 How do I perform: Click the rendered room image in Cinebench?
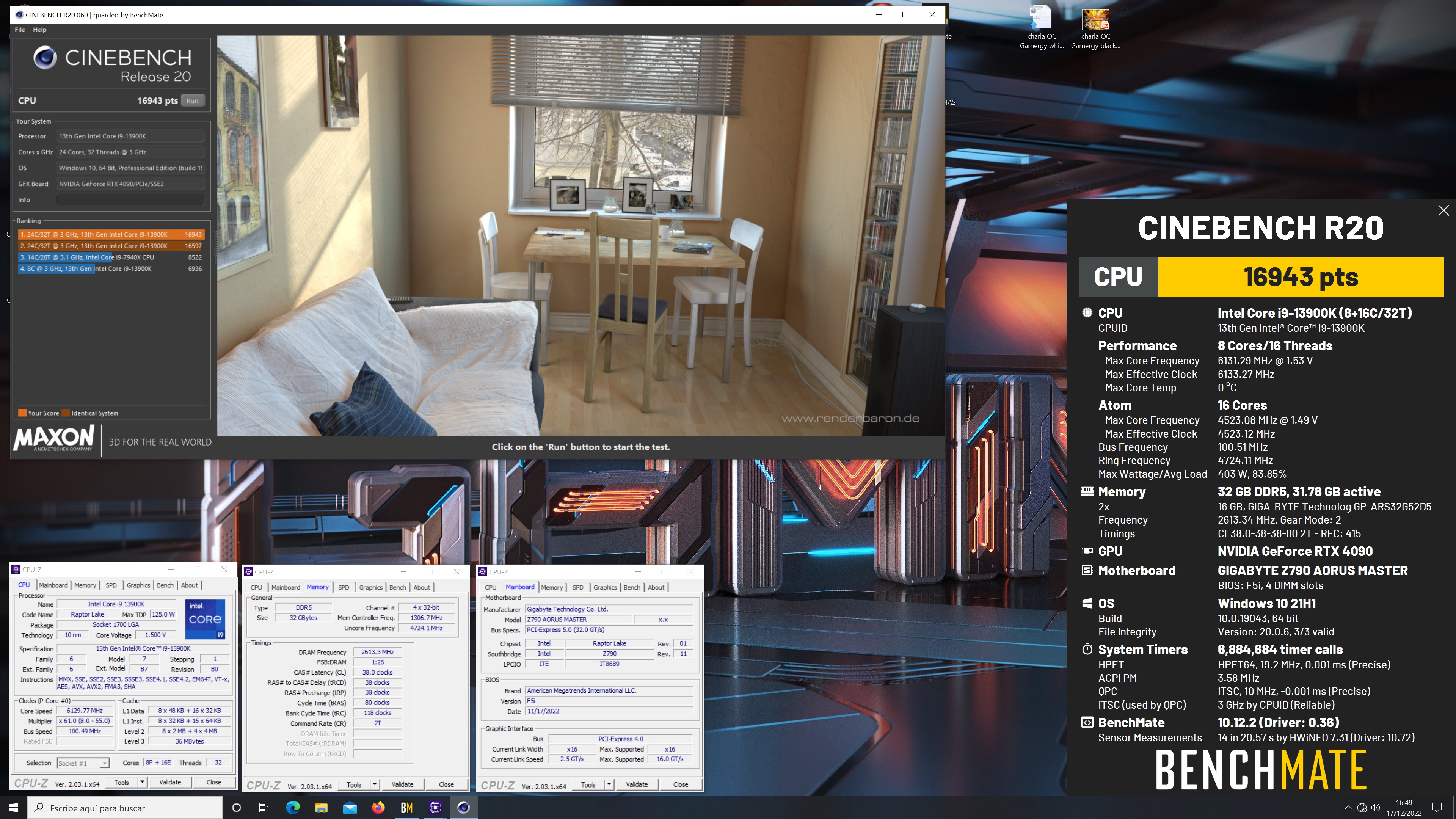[x=581, y=235]
